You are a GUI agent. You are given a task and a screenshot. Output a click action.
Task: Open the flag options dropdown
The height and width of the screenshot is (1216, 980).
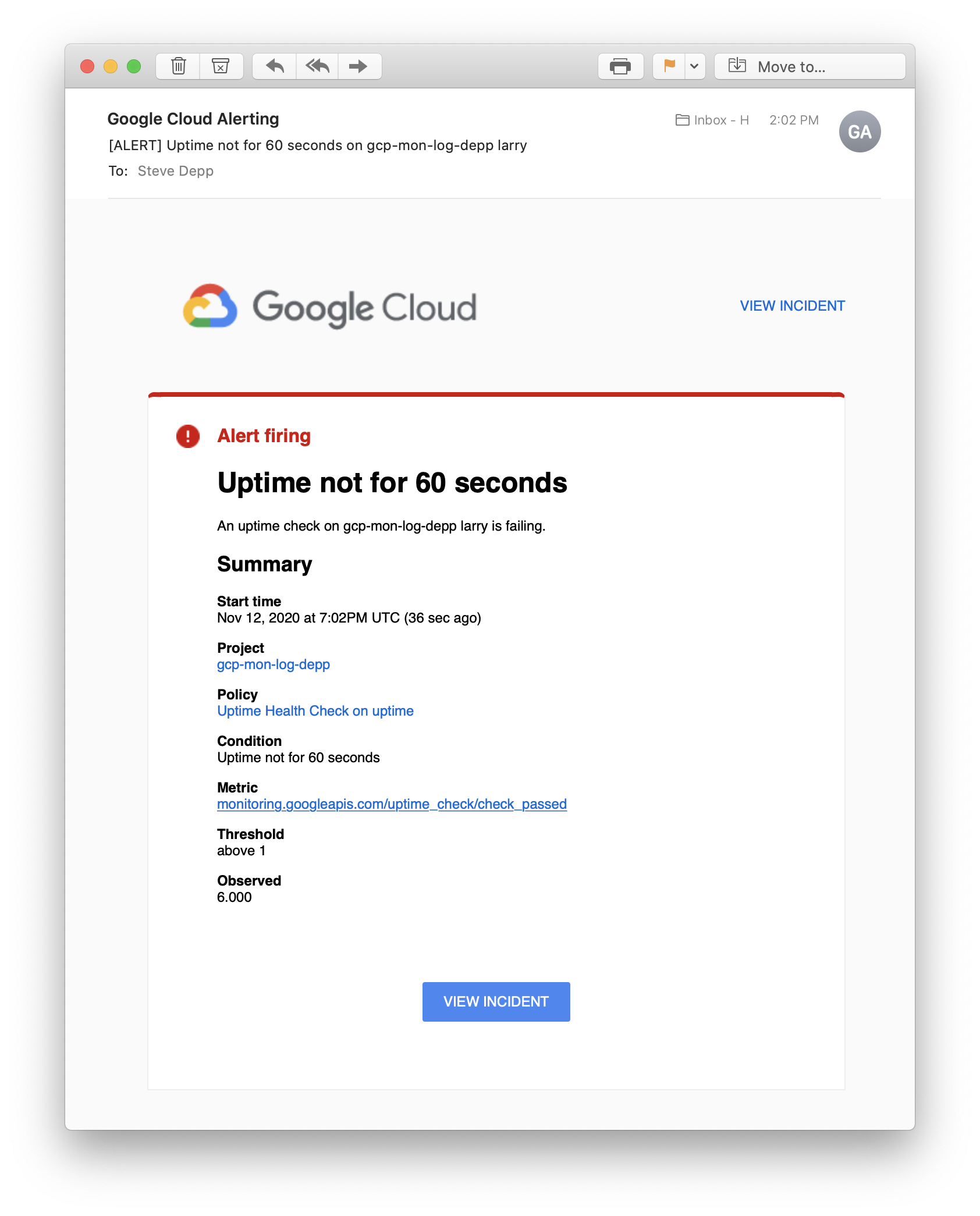(693, 66)
